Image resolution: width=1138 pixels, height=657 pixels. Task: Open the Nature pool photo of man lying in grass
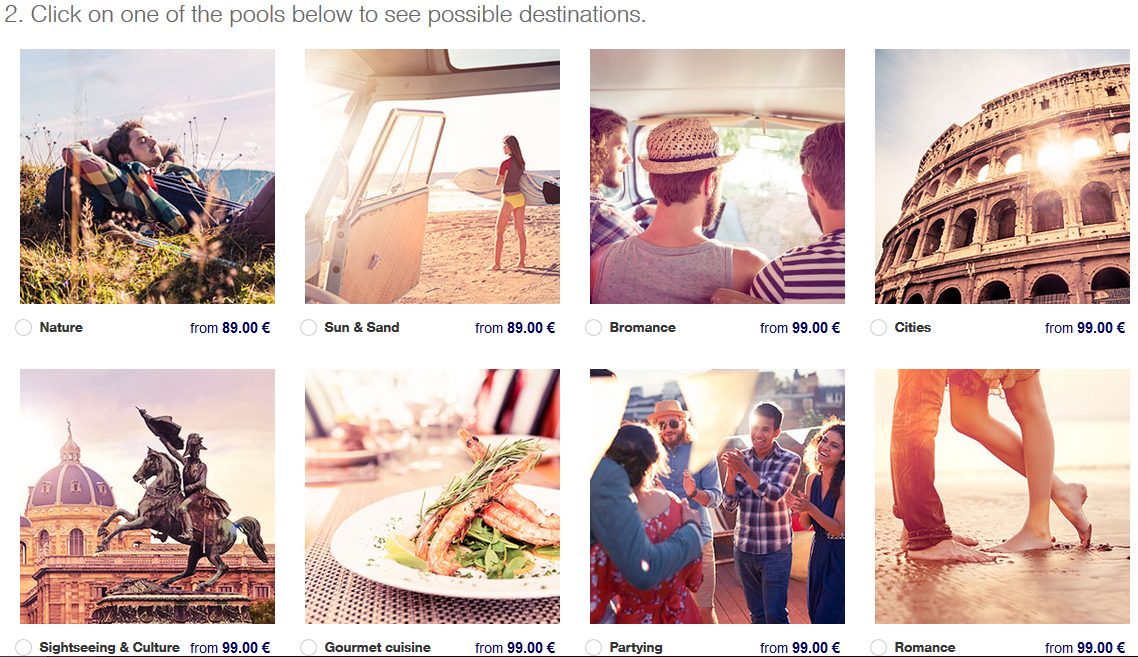[147, 176]
